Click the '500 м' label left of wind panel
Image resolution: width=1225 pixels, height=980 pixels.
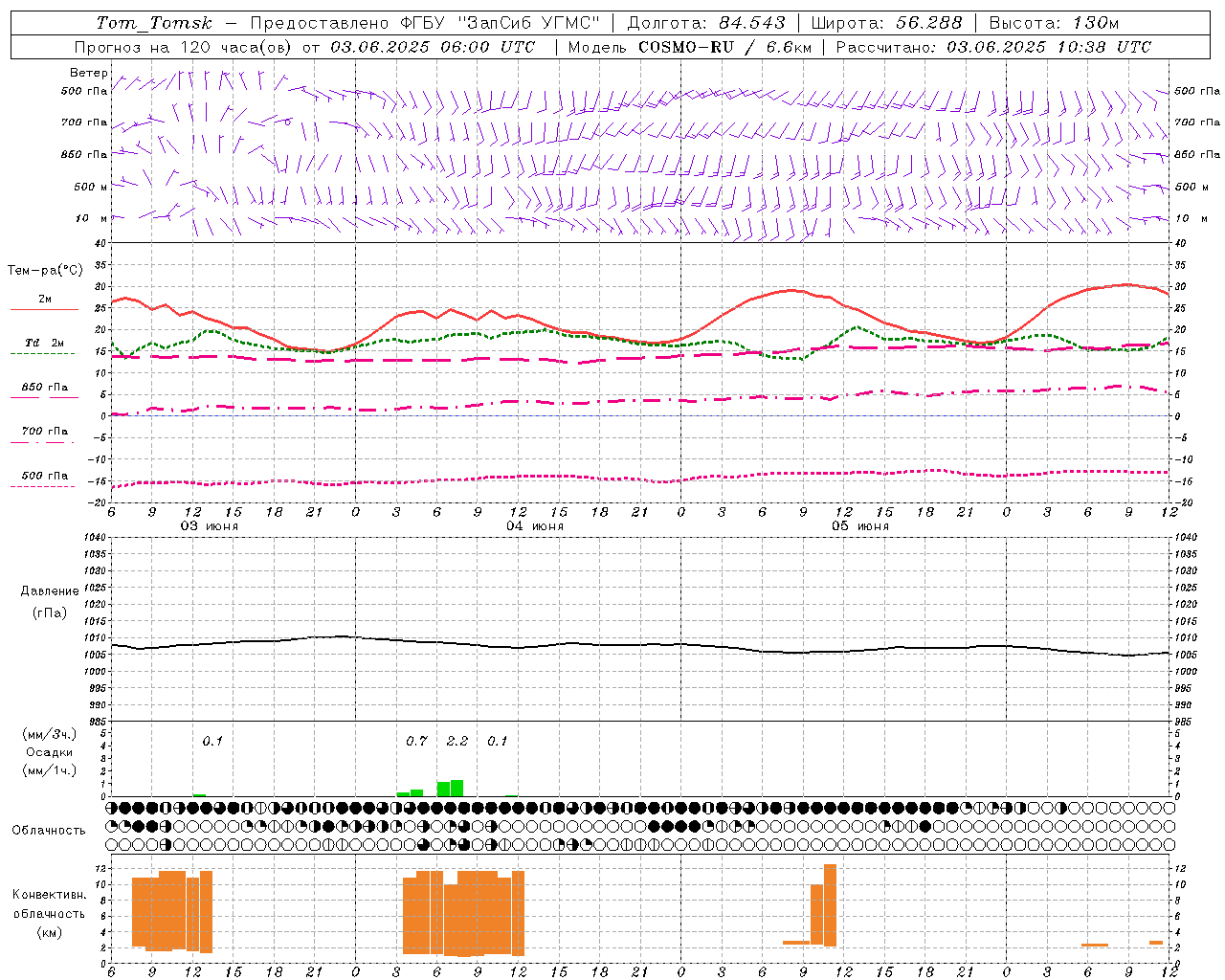pos(91,187)
